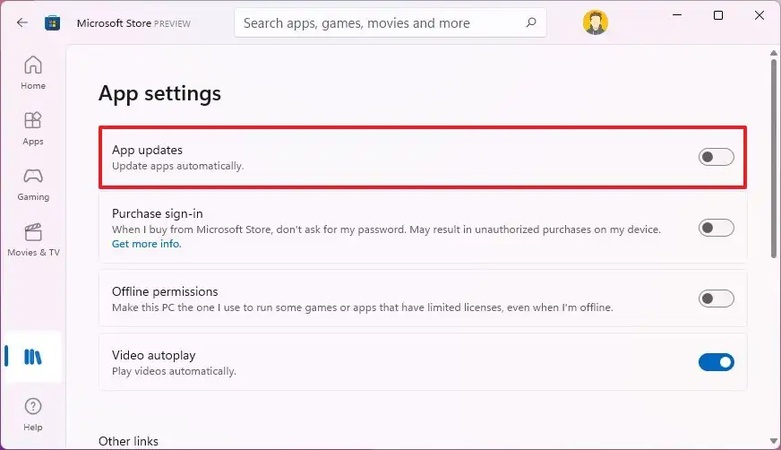
Task: Turn on Purchase sign-in toggle
Action: [x=716, y=228]
